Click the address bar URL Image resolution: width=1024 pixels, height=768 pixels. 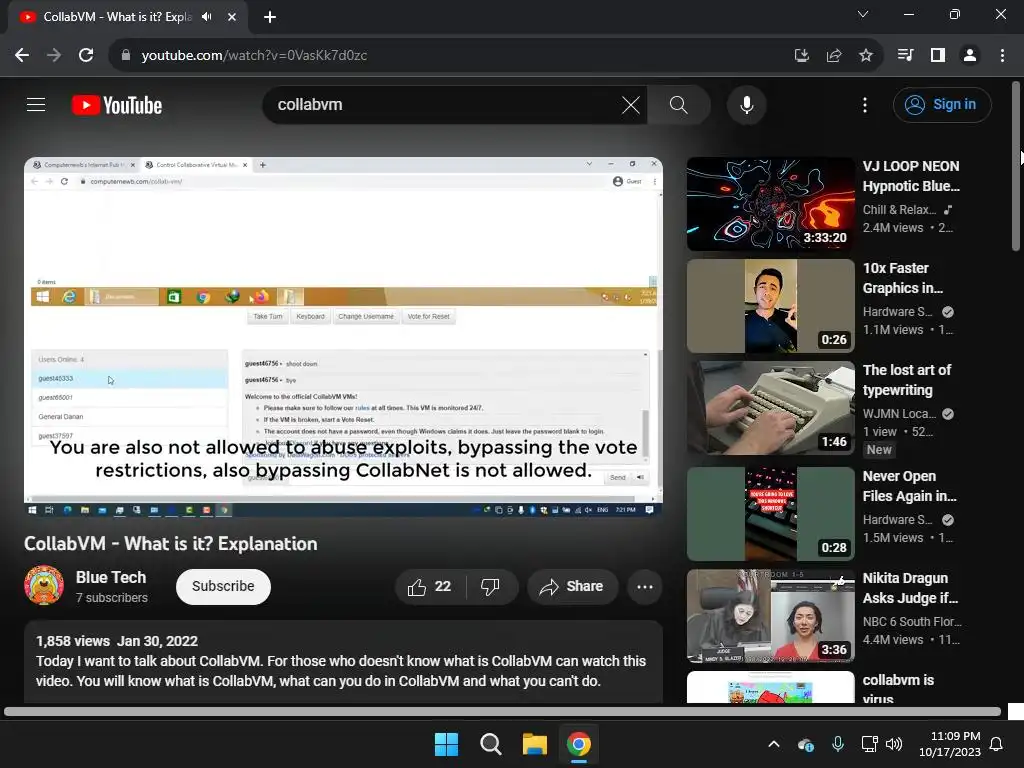(254, 56)
